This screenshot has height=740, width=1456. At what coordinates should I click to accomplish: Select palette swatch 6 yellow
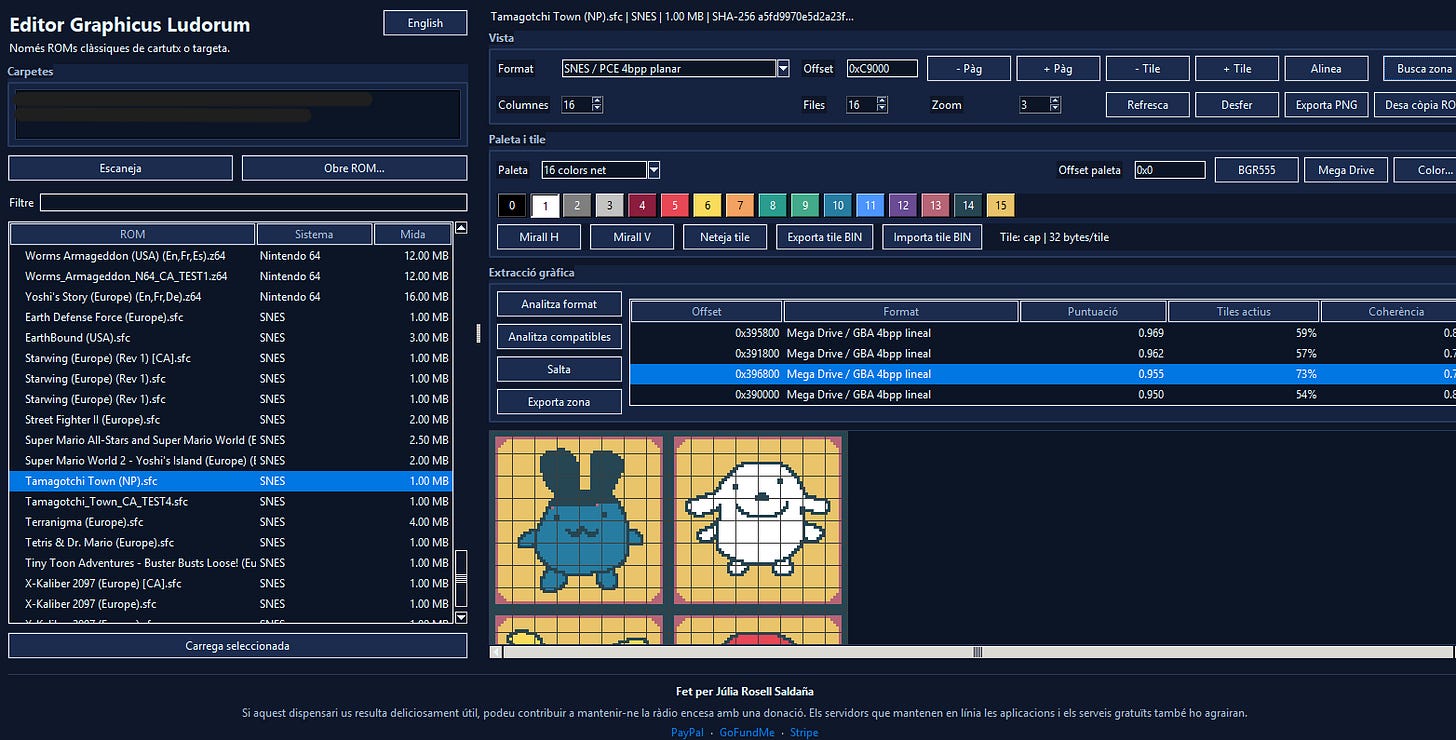(707, 205)
